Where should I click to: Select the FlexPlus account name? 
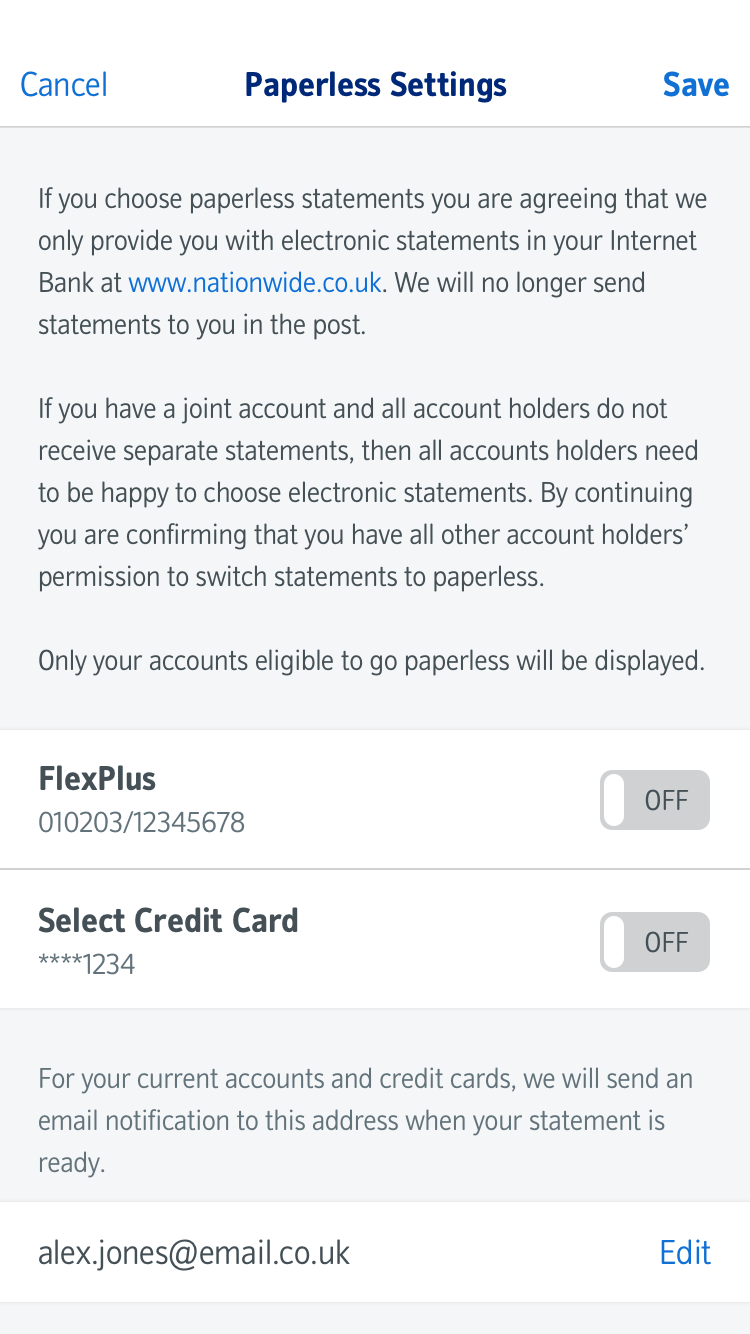(97, 779)
